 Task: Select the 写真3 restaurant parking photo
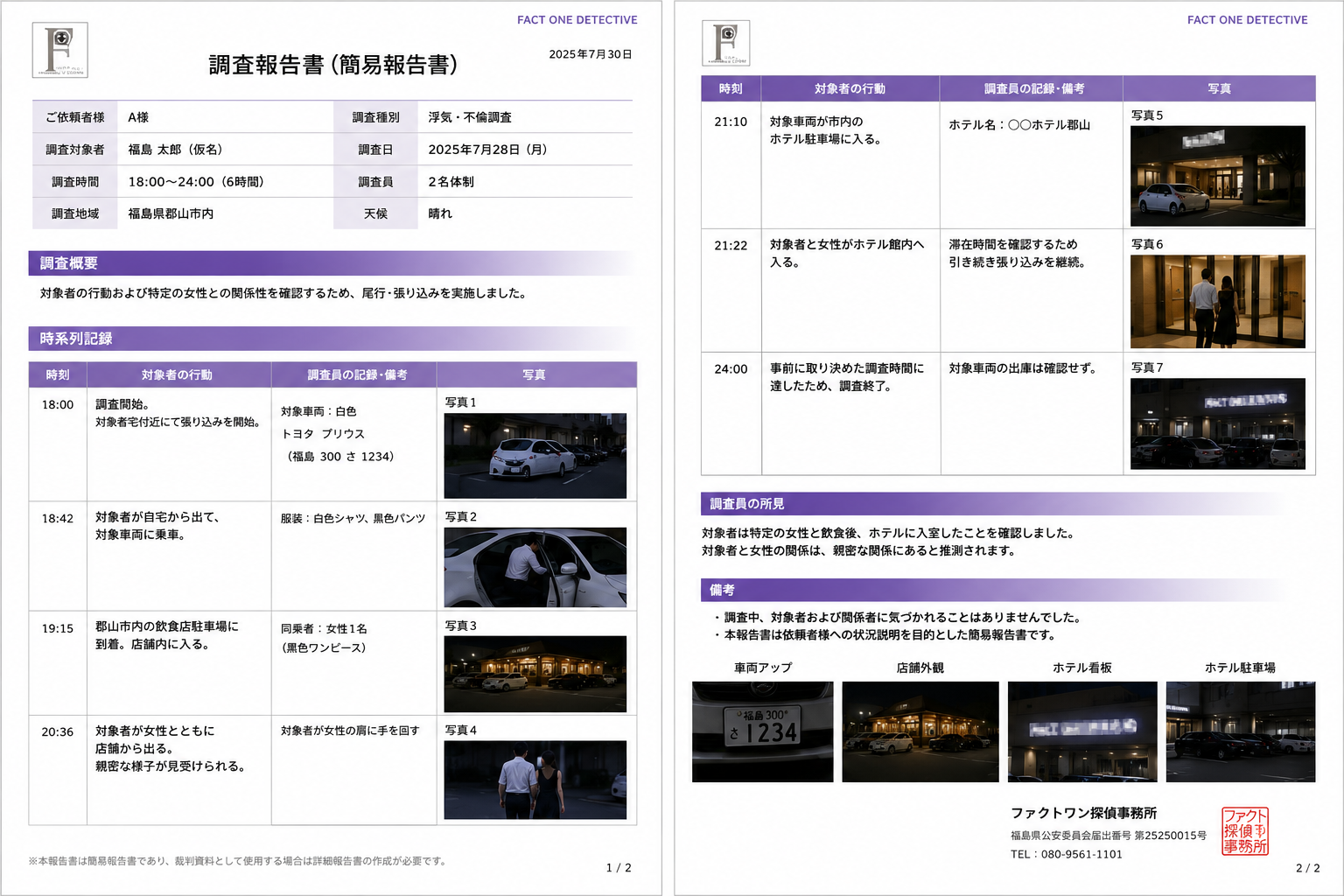click(x=535, y=674)
